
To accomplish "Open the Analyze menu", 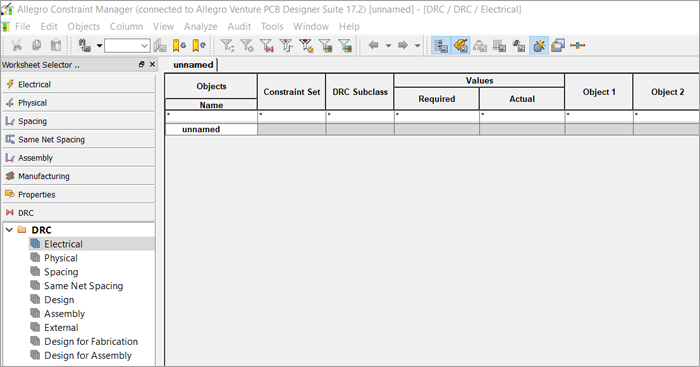I will pyautogui.click(x=200, y=26).
